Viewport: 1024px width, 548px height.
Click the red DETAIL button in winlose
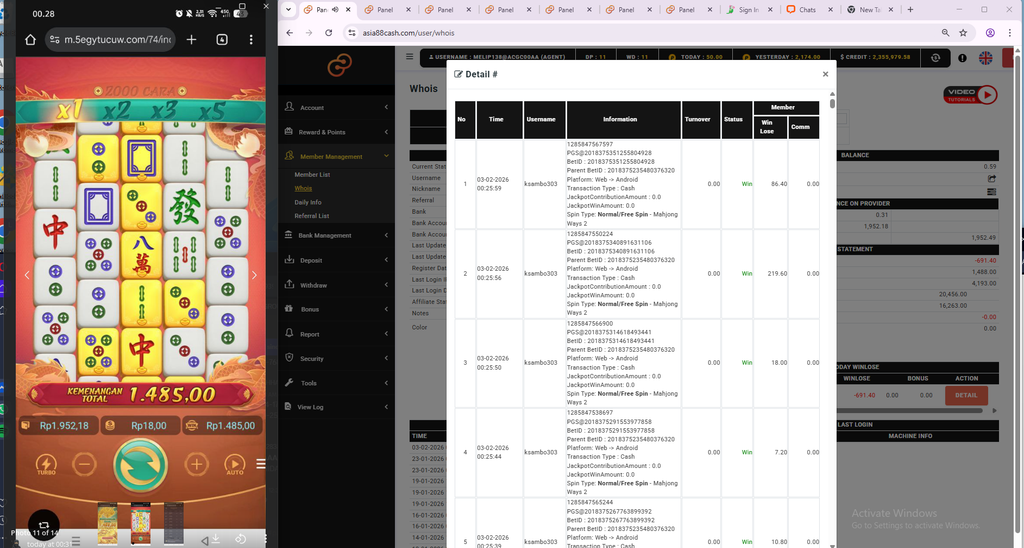(x=966, y=395)
